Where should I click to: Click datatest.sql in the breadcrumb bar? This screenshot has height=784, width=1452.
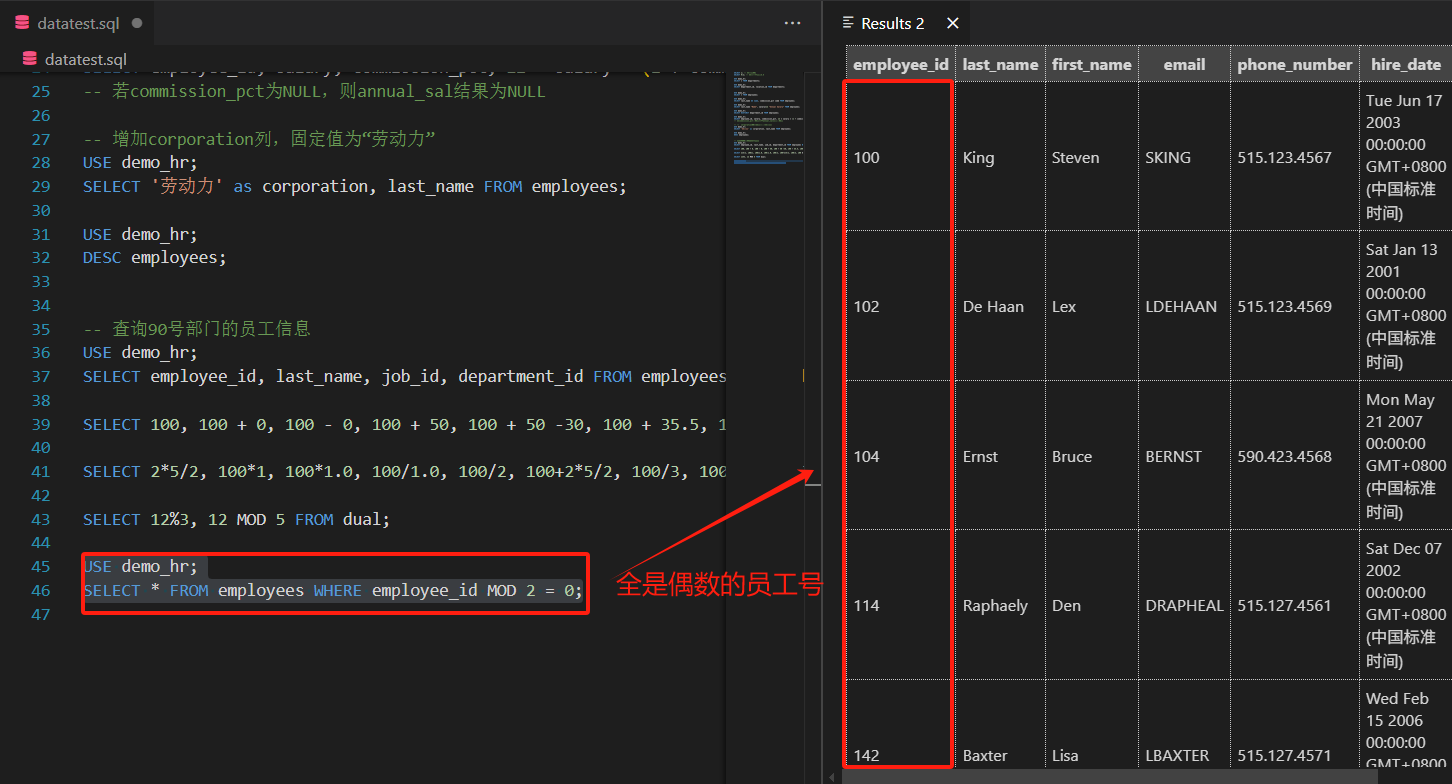[86, 59]
